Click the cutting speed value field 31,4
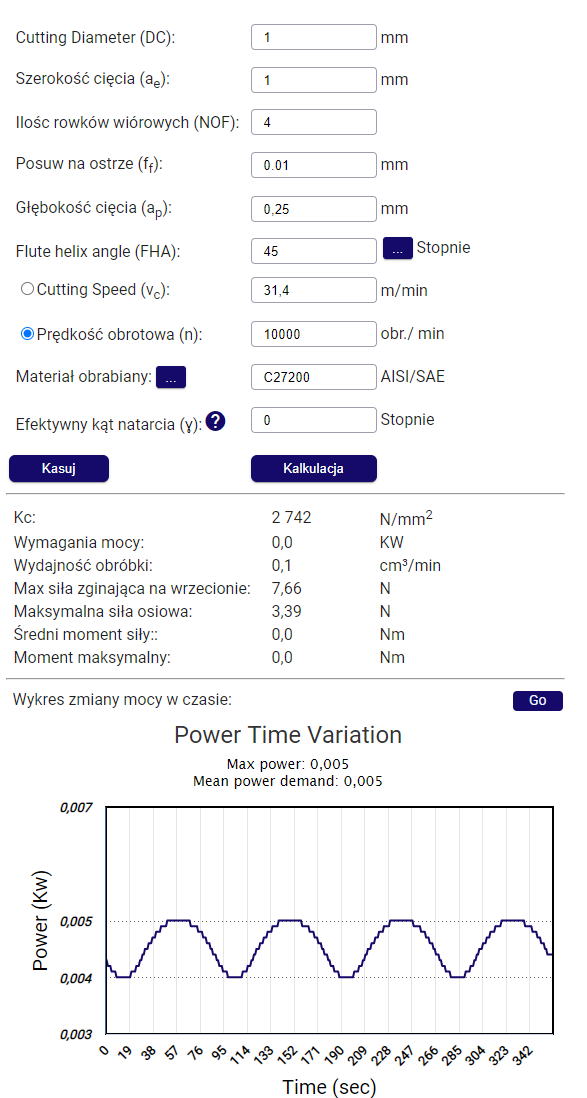Viewport: 587px width, 1098px height. coord(314,290)
